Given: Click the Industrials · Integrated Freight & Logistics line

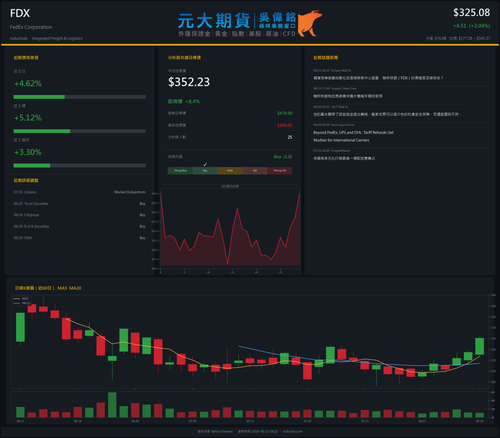Looking at the screenshot, I should [46, 38].
